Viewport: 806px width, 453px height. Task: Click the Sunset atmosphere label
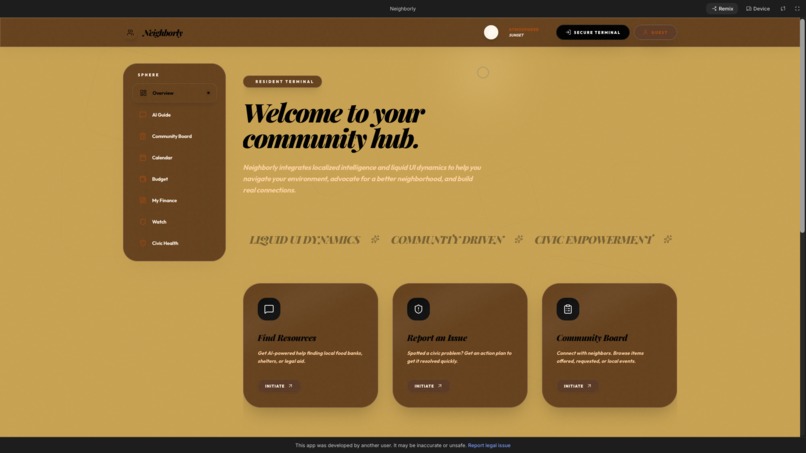(516, 35)
